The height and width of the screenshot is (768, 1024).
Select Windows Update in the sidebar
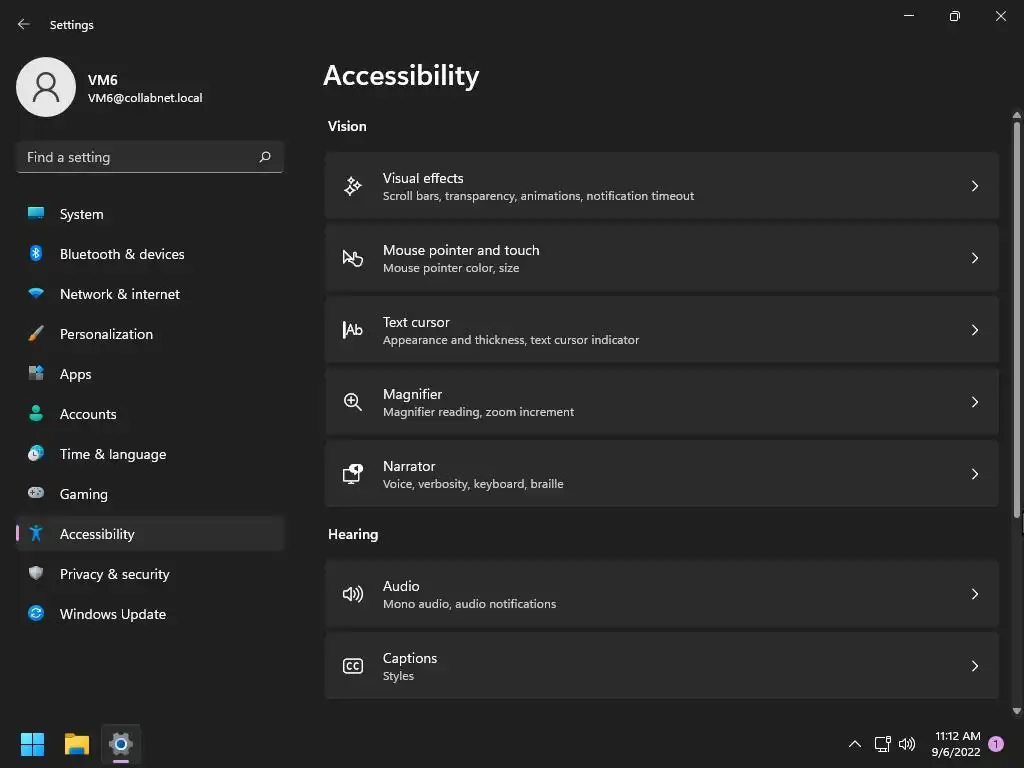112,614
